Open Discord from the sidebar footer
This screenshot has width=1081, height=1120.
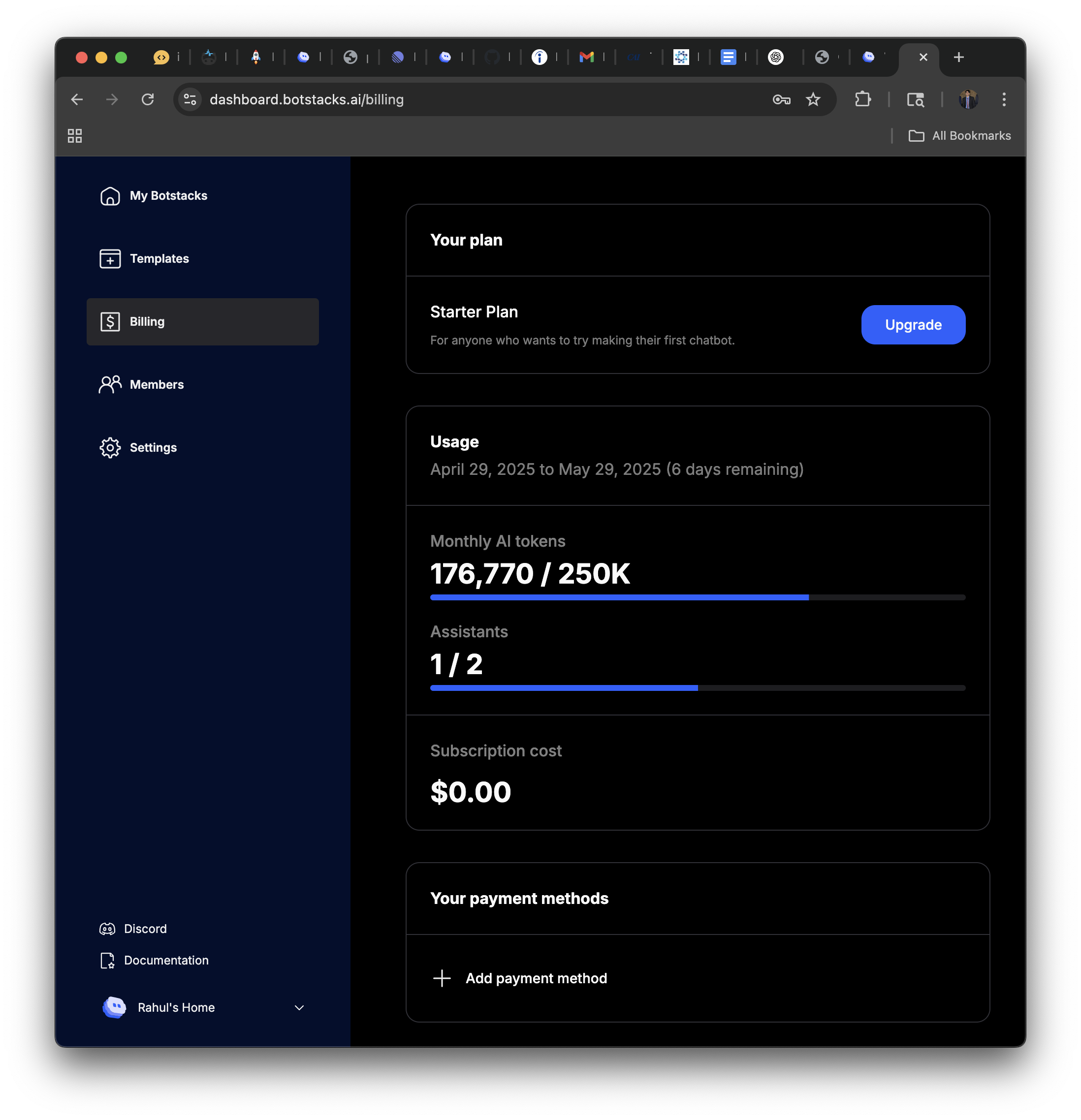coord(145,928)
